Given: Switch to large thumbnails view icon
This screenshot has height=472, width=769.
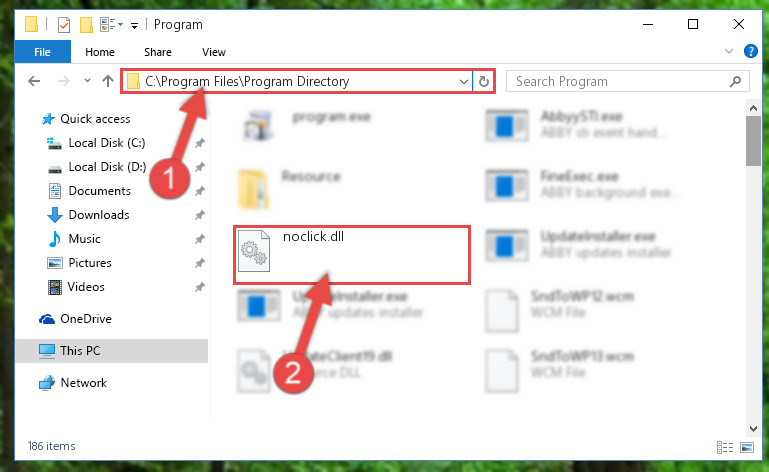Looking at the screenshot, I should [747, 447].
